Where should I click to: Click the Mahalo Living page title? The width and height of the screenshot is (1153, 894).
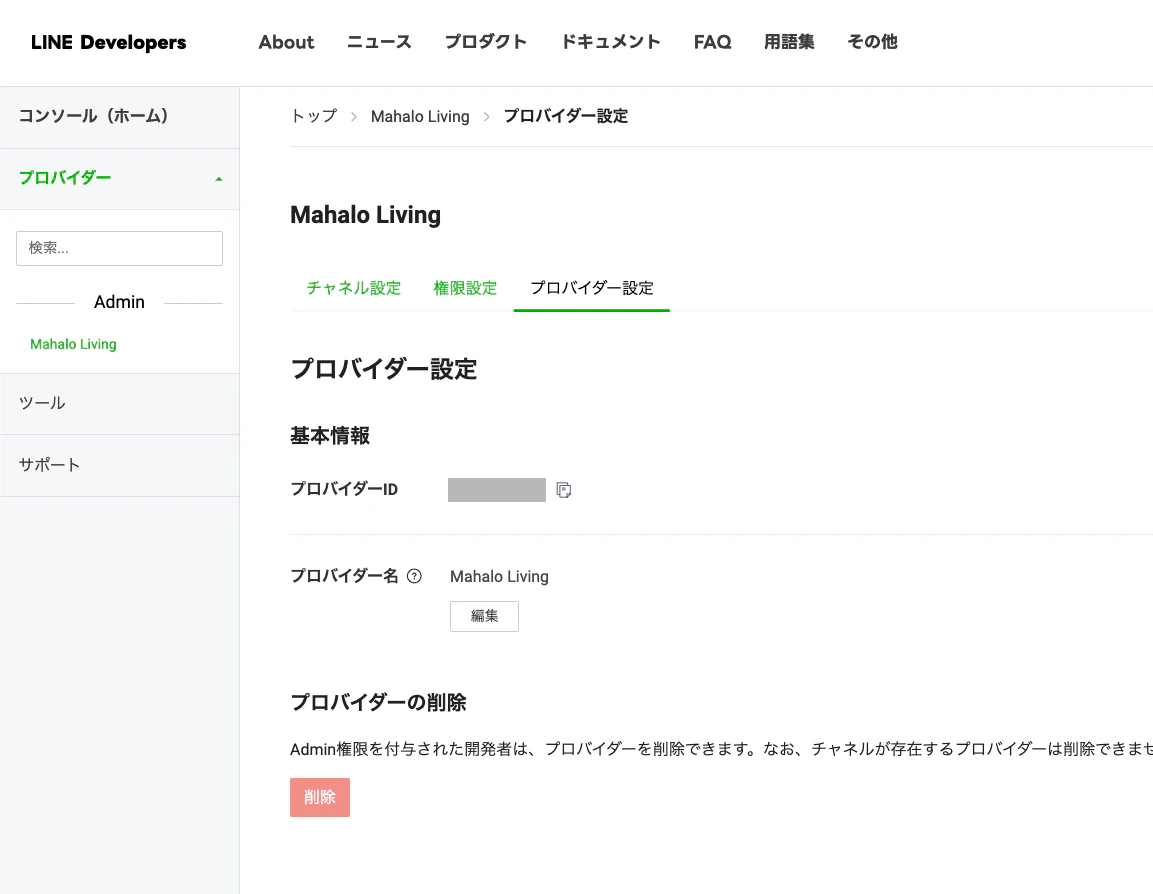coord(365,215)
